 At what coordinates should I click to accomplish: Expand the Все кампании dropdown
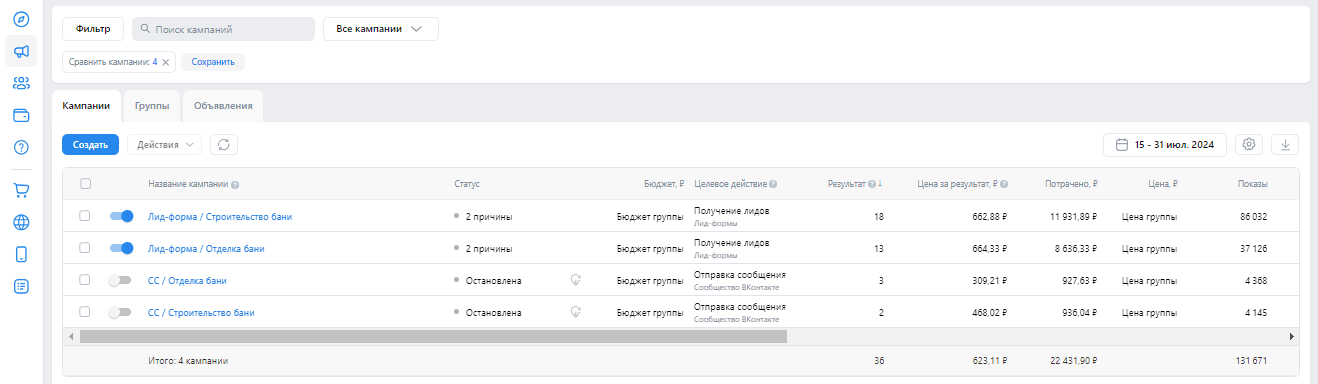click(381, 29)
